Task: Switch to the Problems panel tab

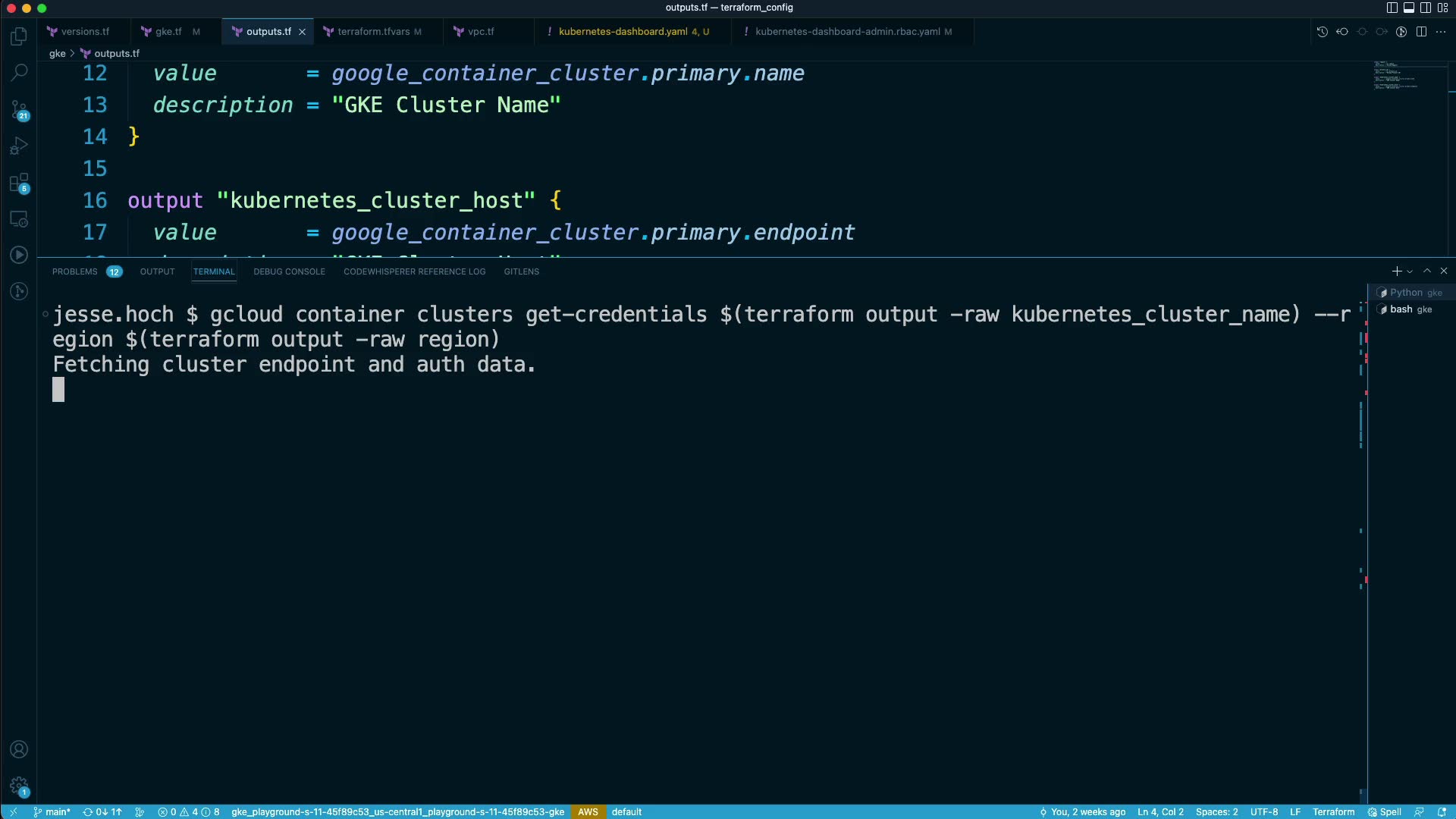Action: point(75,271)
